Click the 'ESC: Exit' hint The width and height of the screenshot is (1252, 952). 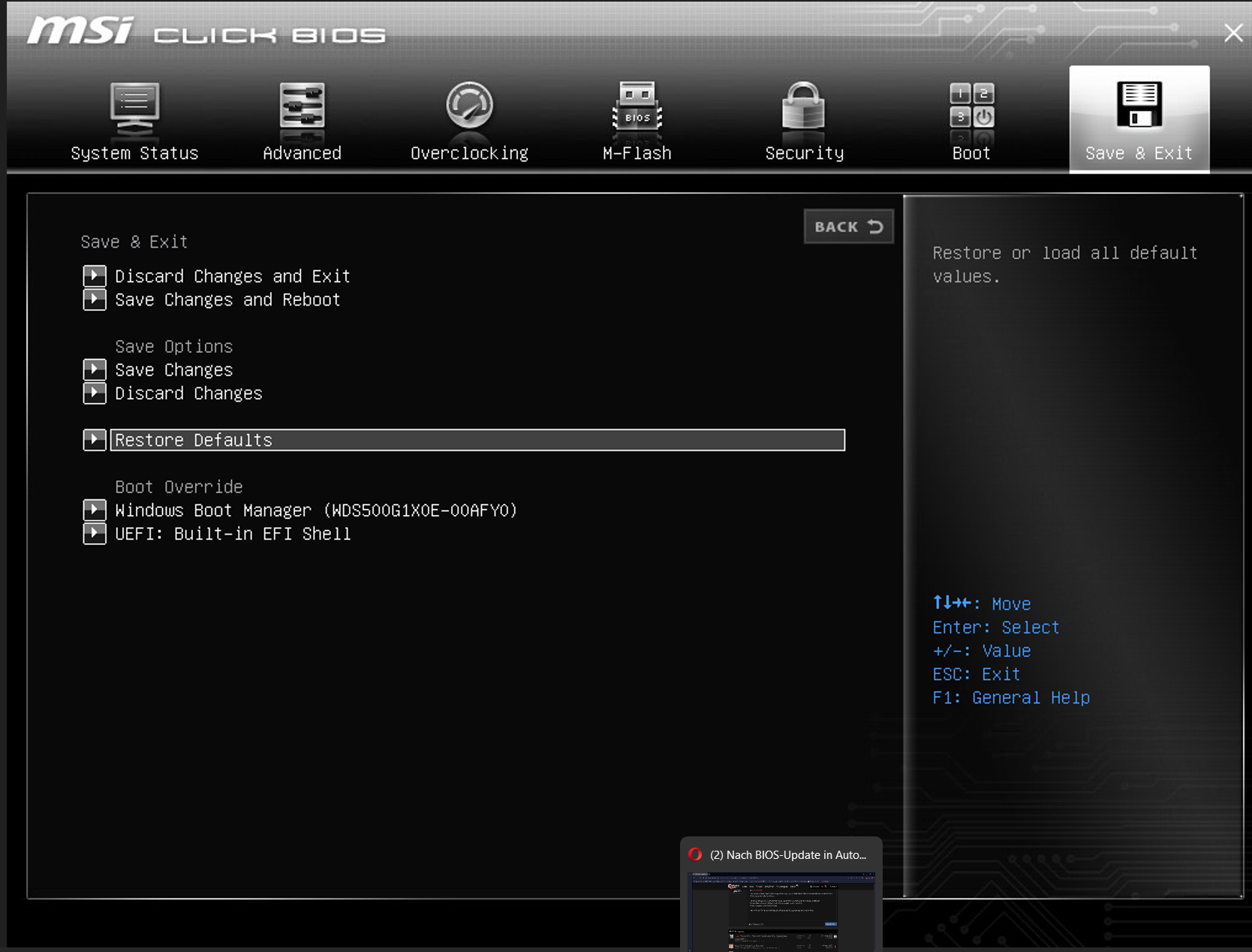(976, 674)
